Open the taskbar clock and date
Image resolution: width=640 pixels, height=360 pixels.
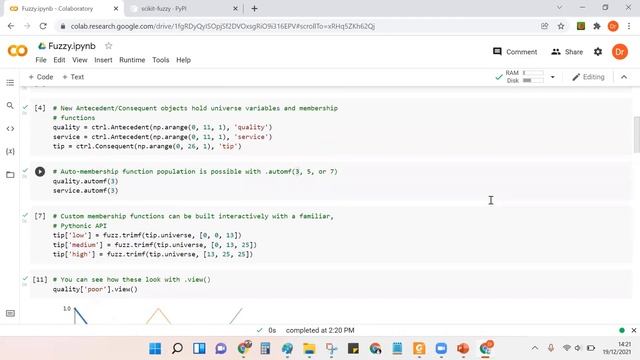coord(616,348)
